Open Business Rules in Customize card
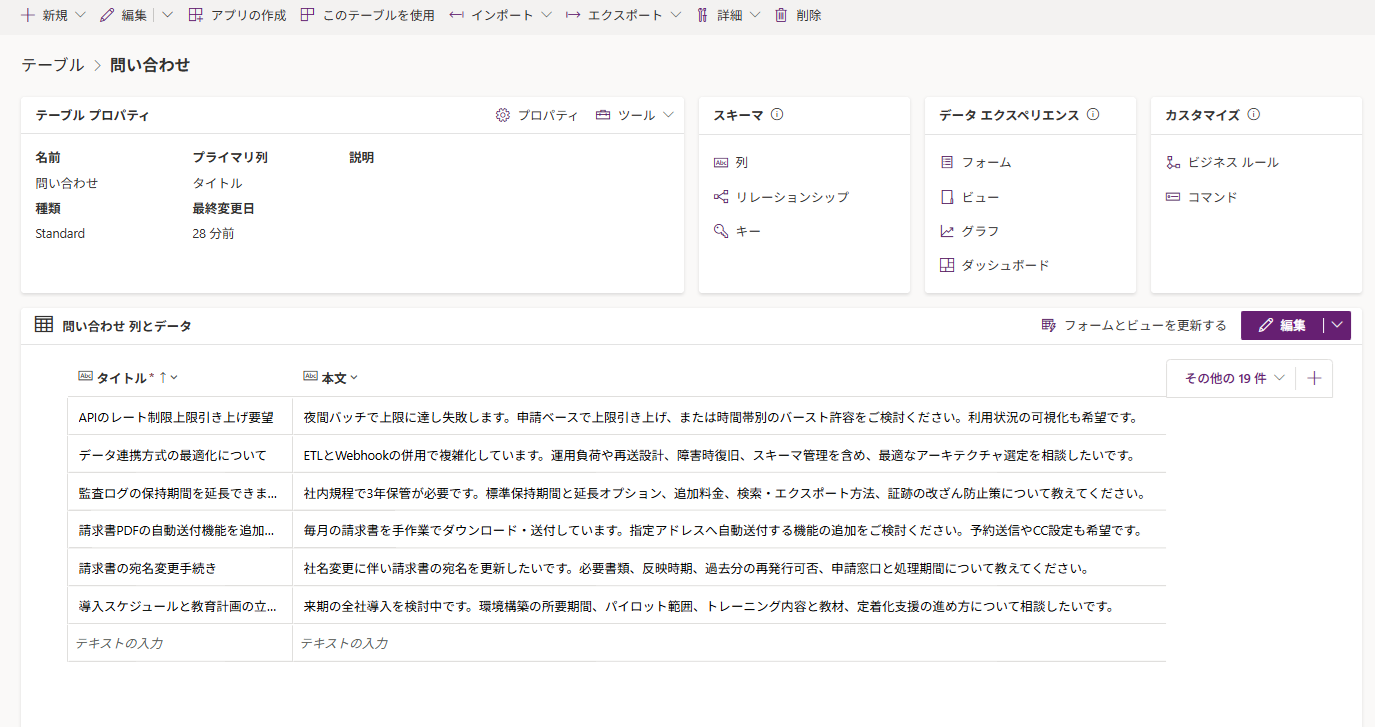Image resolution: width=1375 pixels, height=727 pixels. coord(1232,162)
